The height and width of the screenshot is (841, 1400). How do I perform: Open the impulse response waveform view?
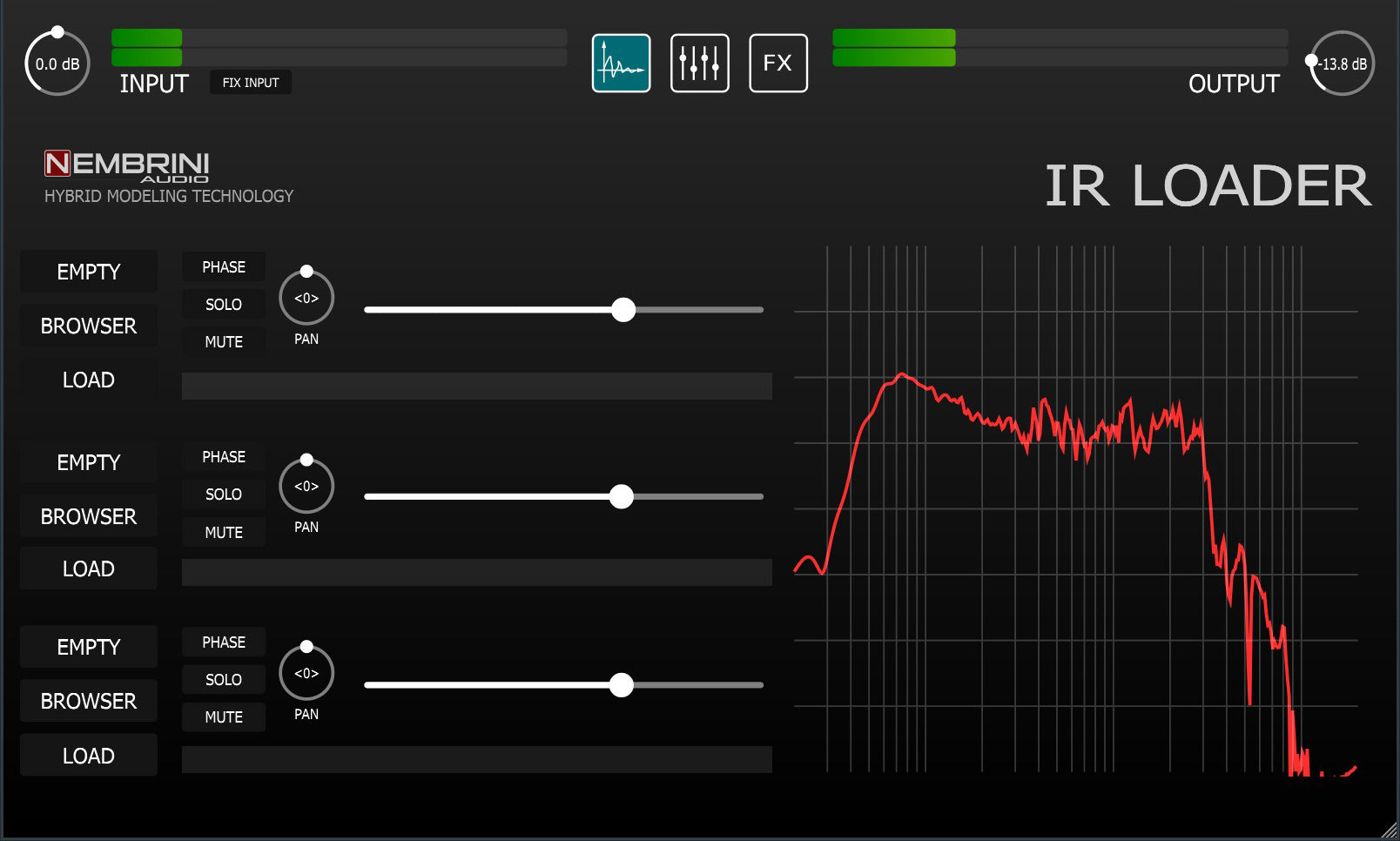(x=621, y=64)
